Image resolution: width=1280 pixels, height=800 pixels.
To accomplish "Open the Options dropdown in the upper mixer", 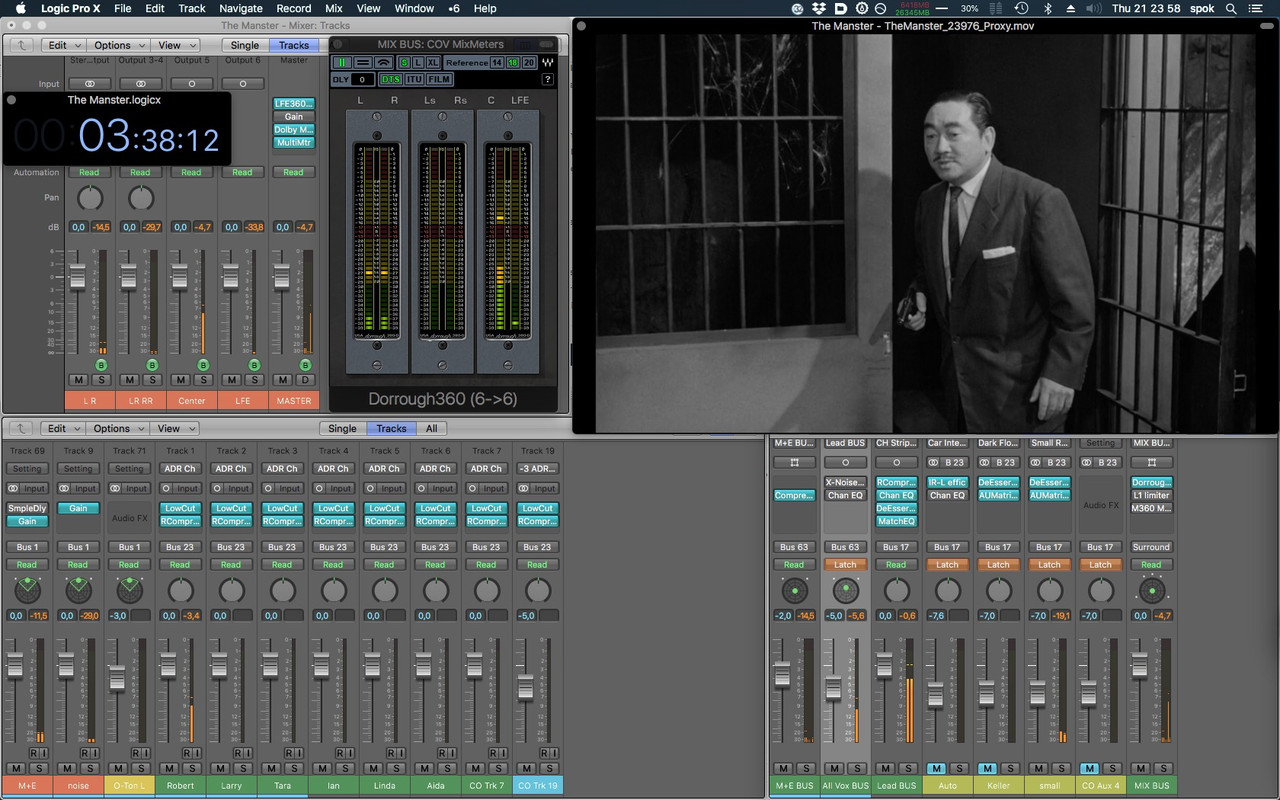I will pyautogui.click(x=118, y=45).
